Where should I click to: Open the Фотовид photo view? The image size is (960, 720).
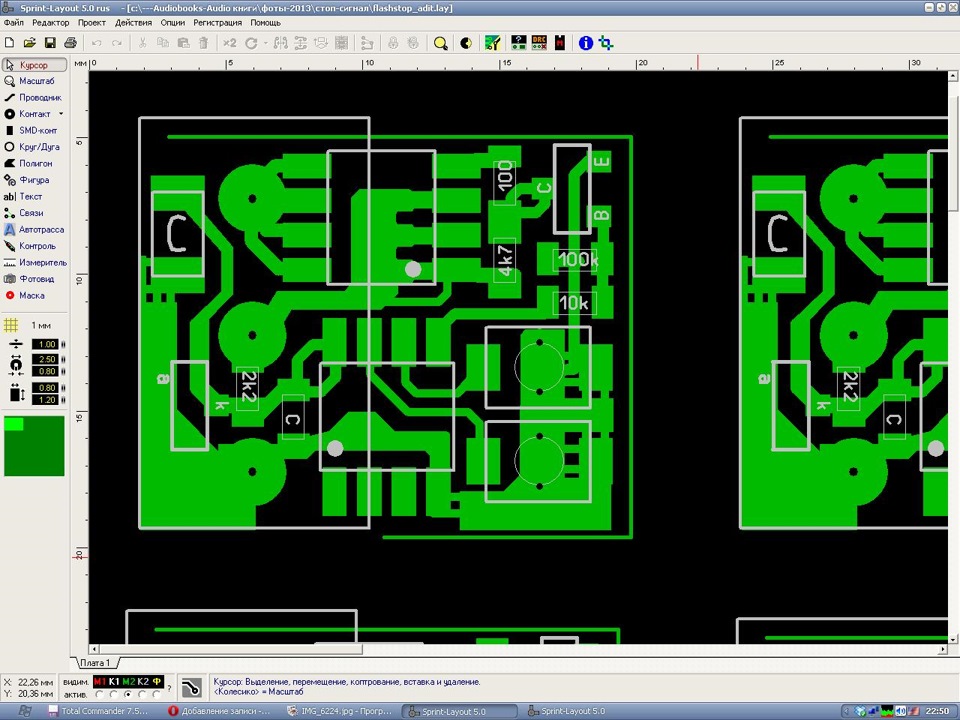tap(34, 279)
